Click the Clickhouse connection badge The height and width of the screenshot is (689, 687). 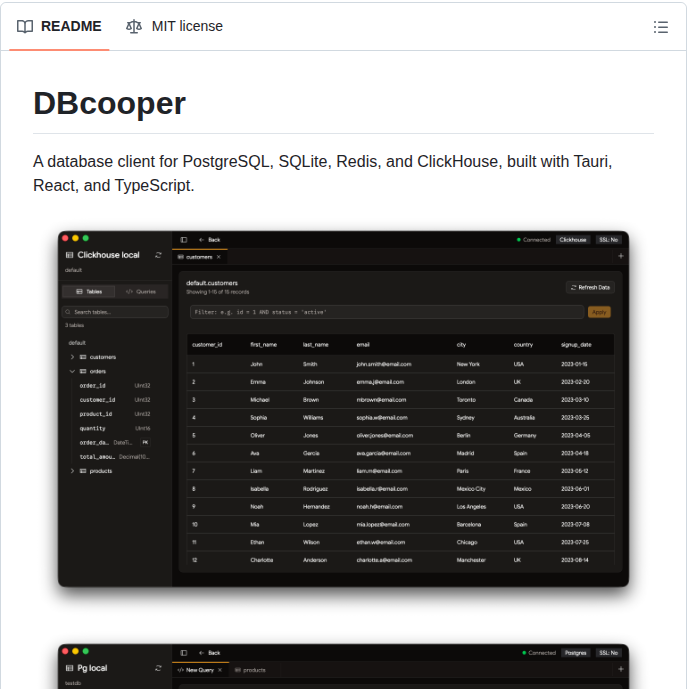point(573,240)
